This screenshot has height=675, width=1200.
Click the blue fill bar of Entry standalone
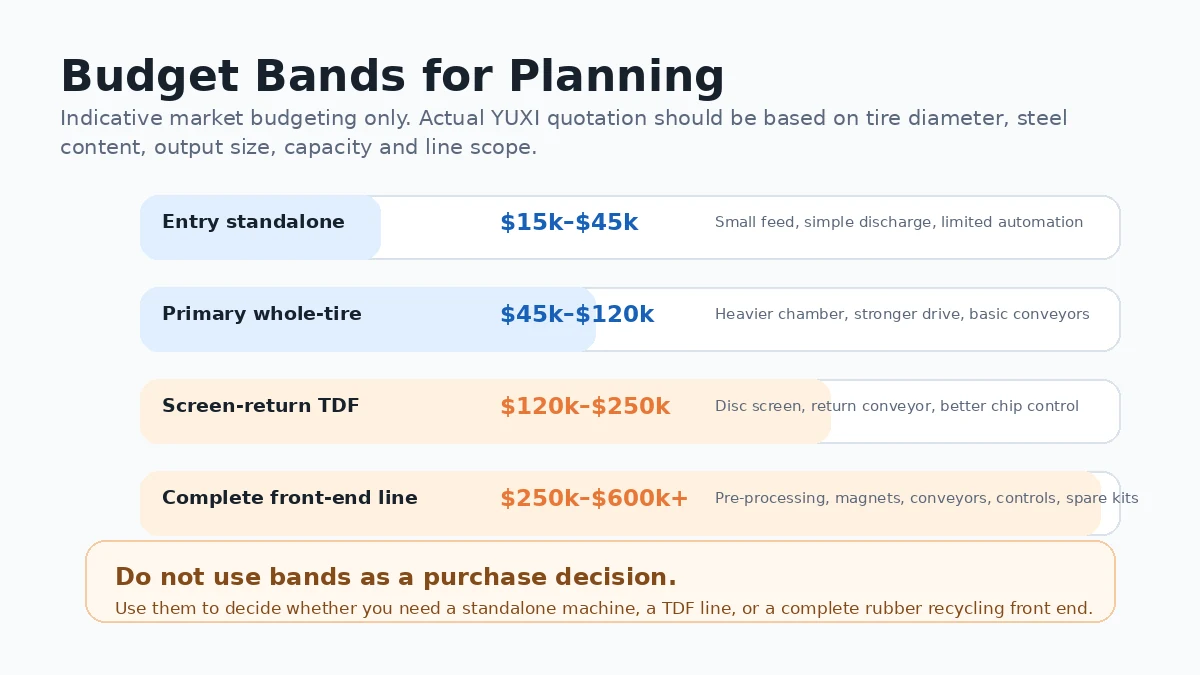260,227
